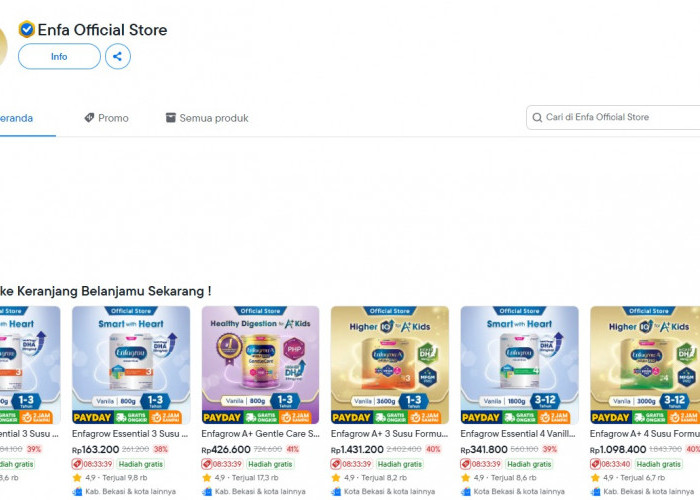The height and width of the screenshot is (500, 700).
Task: Click the Semua produk box icon
Action: (x=171, y=117)
